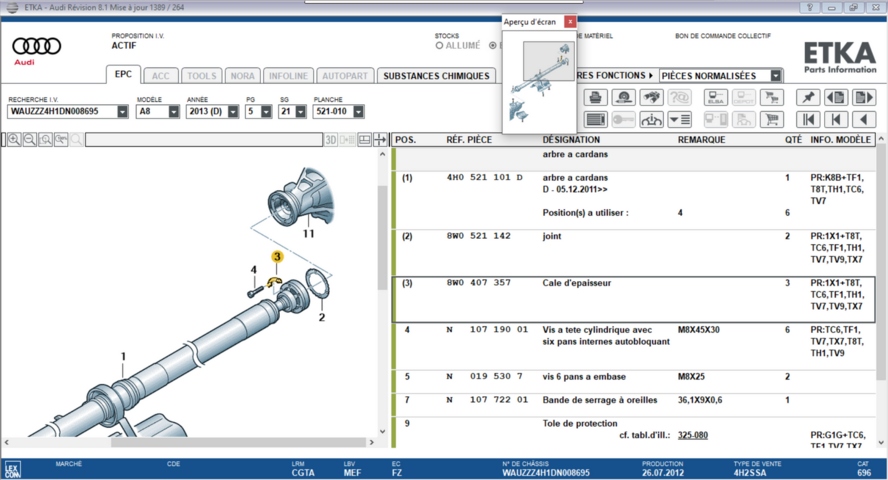Select the ALLUMÉ stocks radio button

(x=439, y=46)
